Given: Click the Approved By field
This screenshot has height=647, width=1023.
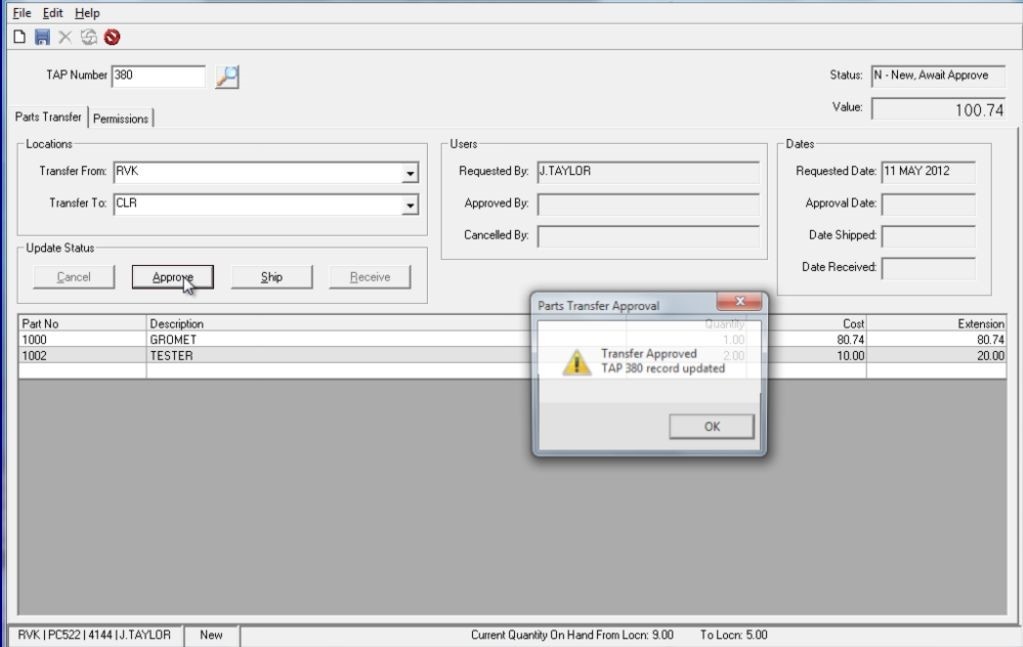Looking at the screenshot, I should click(x=649, y=204).
